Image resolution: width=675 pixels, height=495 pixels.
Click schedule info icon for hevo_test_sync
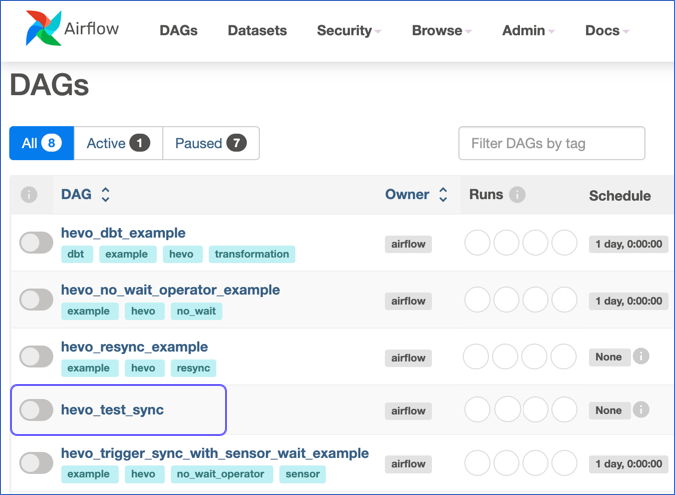[641, 410]
